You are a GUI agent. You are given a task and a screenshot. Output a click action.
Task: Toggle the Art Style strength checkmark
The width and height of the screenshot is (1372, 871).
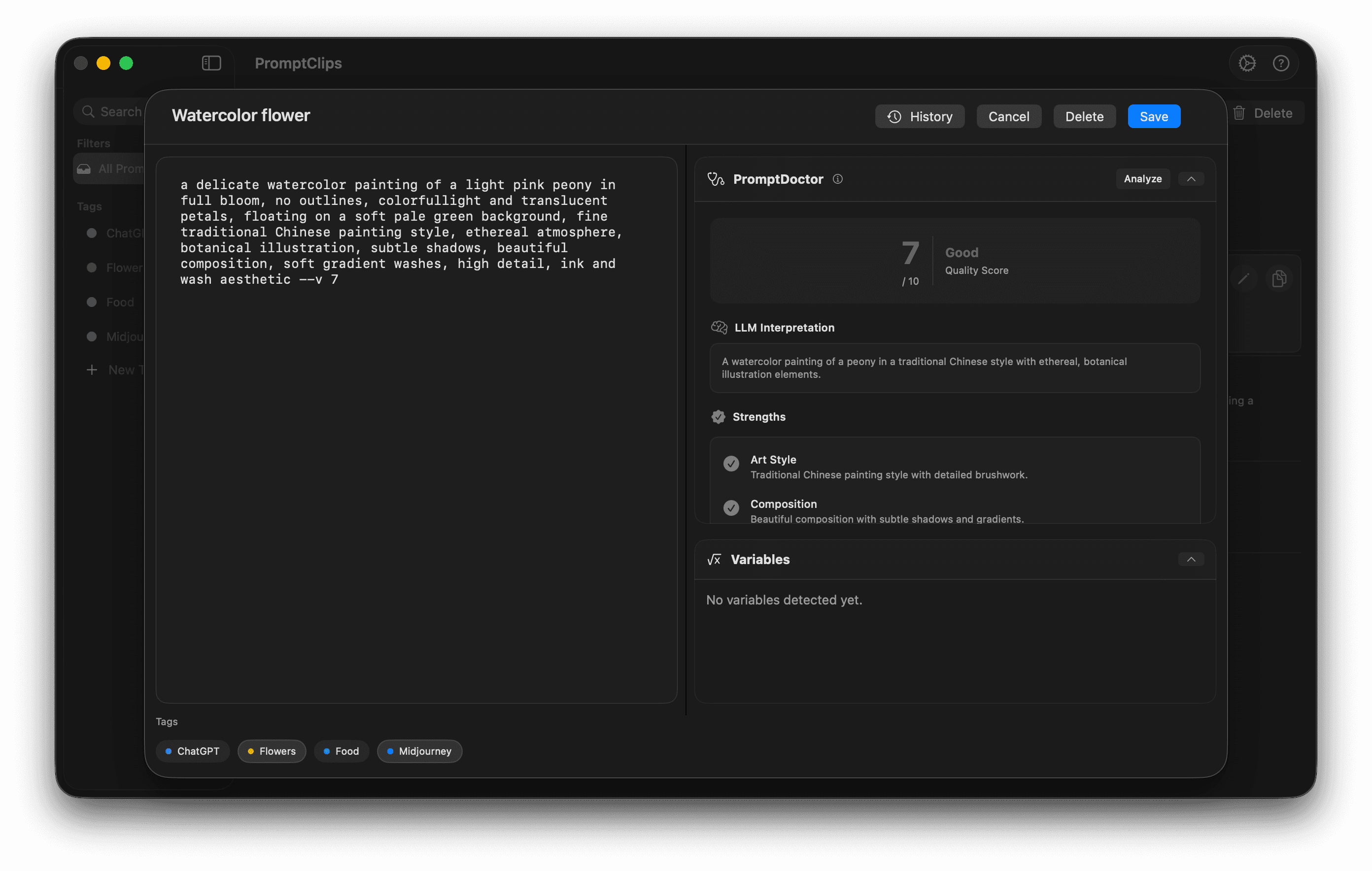[x=731, y=464]
